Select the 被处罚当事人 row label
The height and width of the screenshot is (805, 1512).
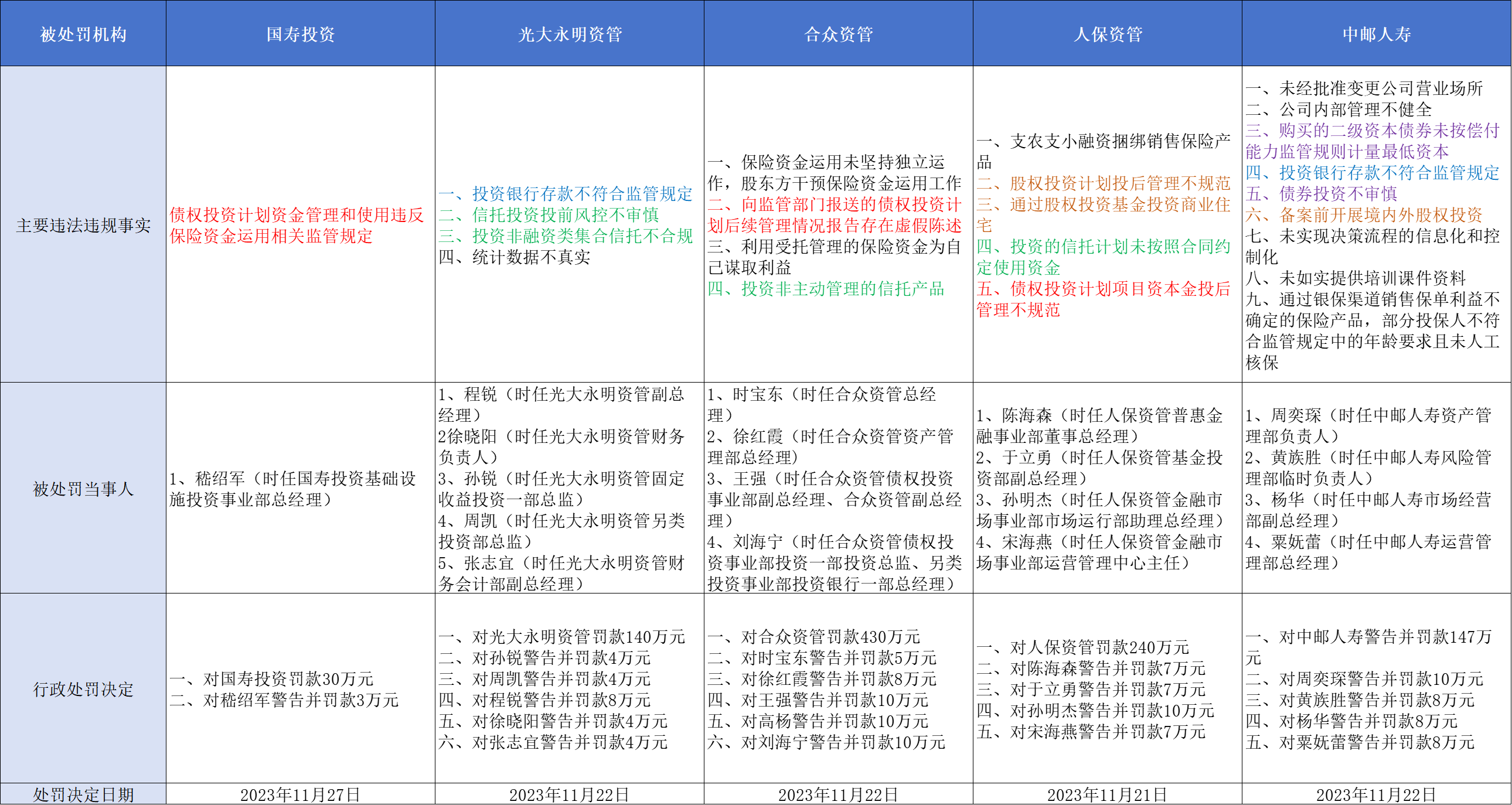[83, 489]
